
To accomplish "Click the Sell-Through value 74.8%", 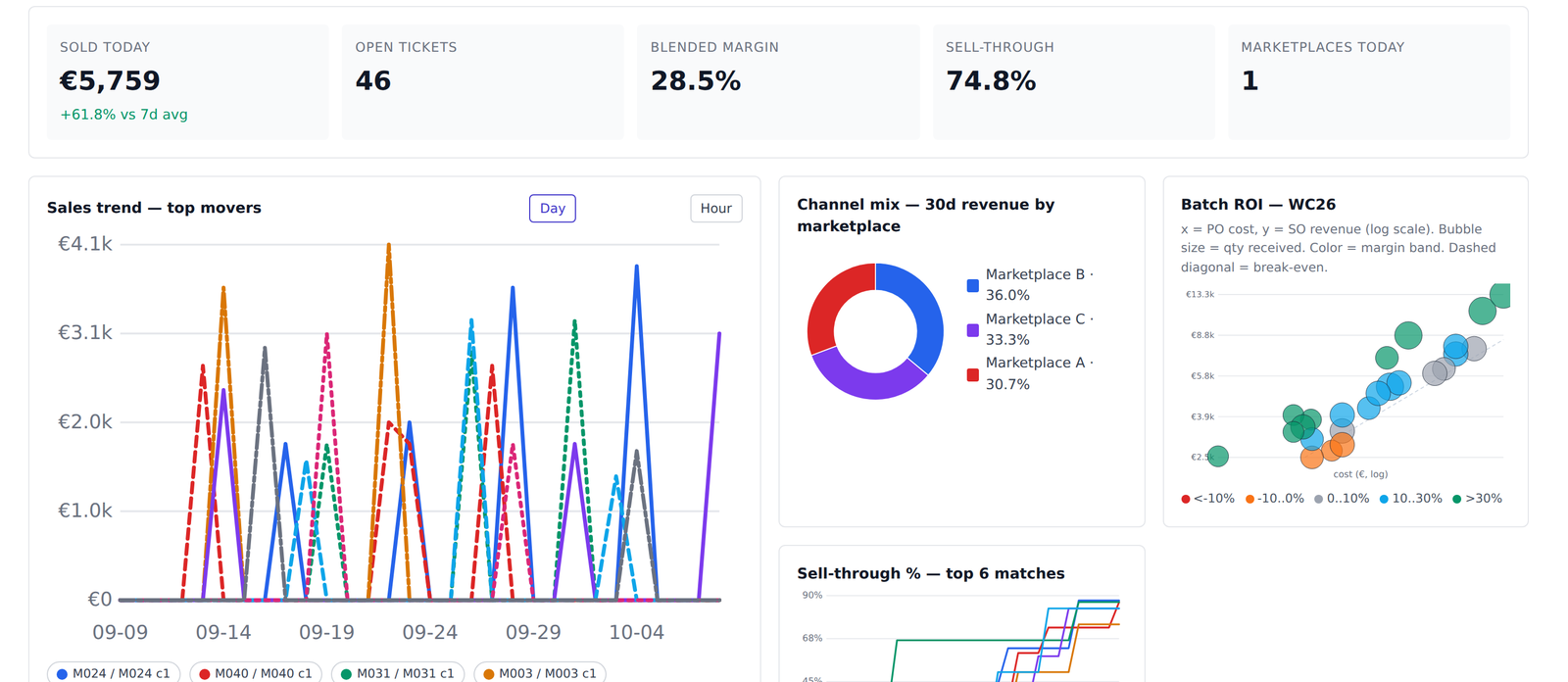I will coord(991,80).
